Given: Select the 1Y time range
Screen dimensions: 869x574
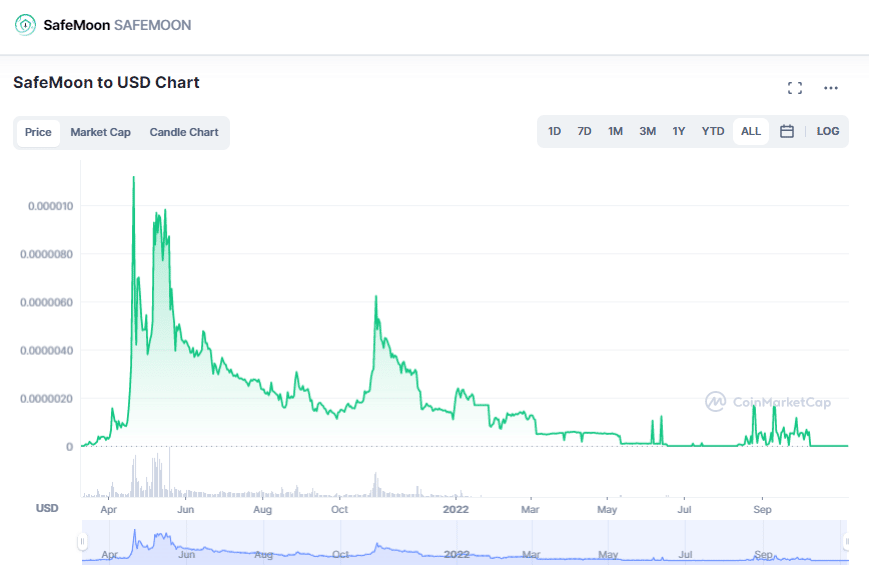Looking at the screenshot, I should (x=679, y=131).
